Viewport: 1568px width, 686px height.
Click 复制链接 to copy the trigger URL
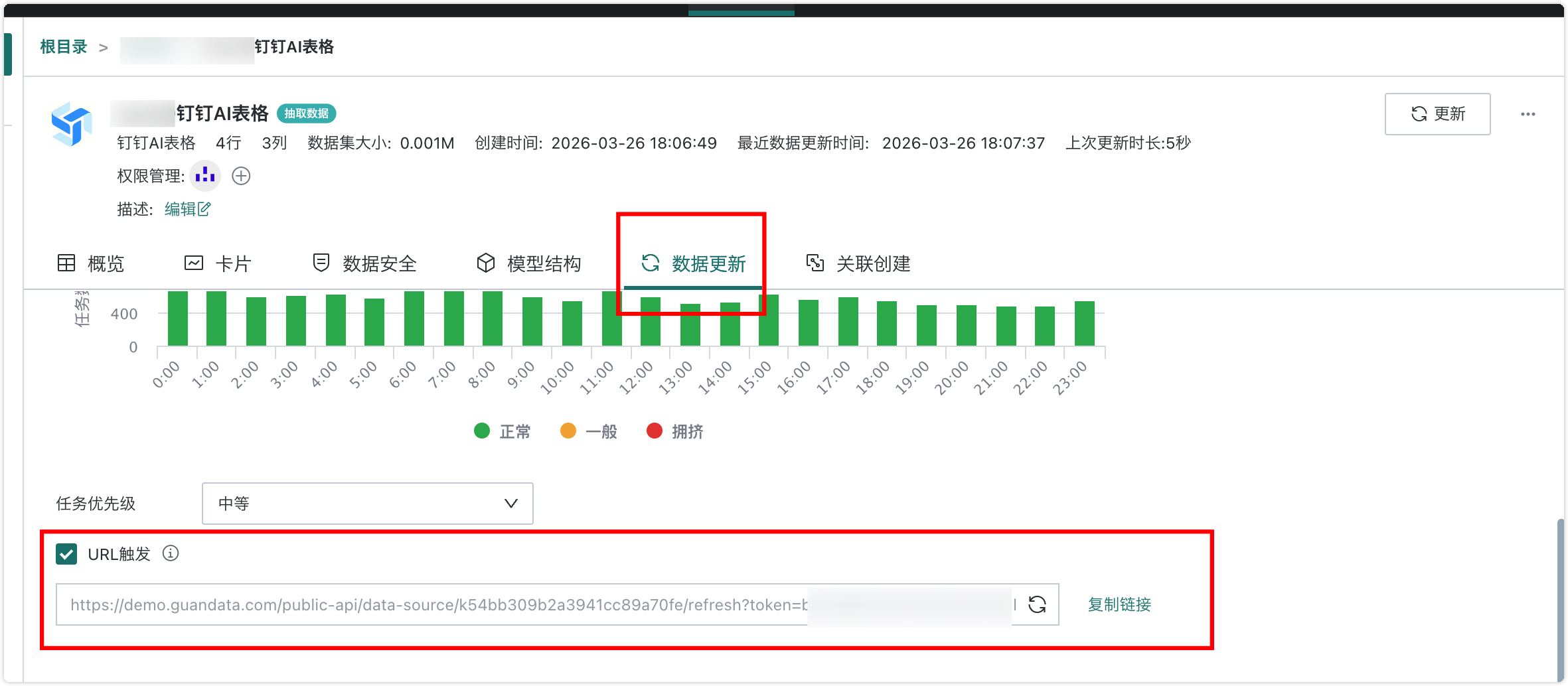[x=1119, y=604]
